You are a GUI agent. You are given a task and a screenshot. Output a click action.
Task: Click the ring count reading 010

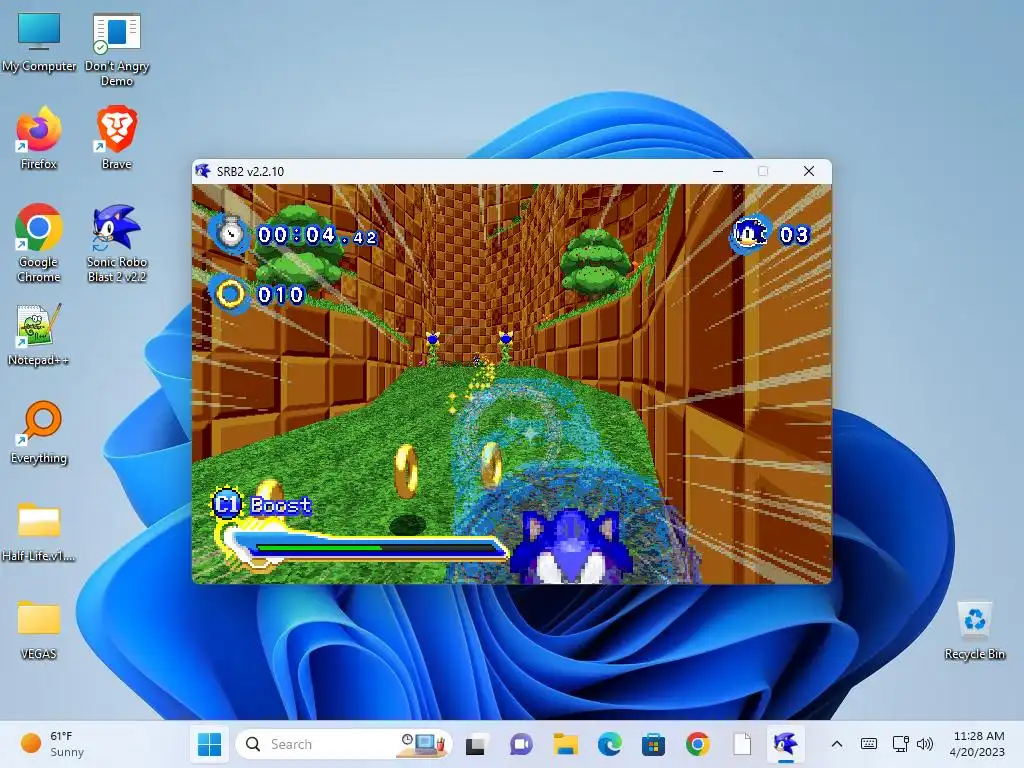point(281,295)
